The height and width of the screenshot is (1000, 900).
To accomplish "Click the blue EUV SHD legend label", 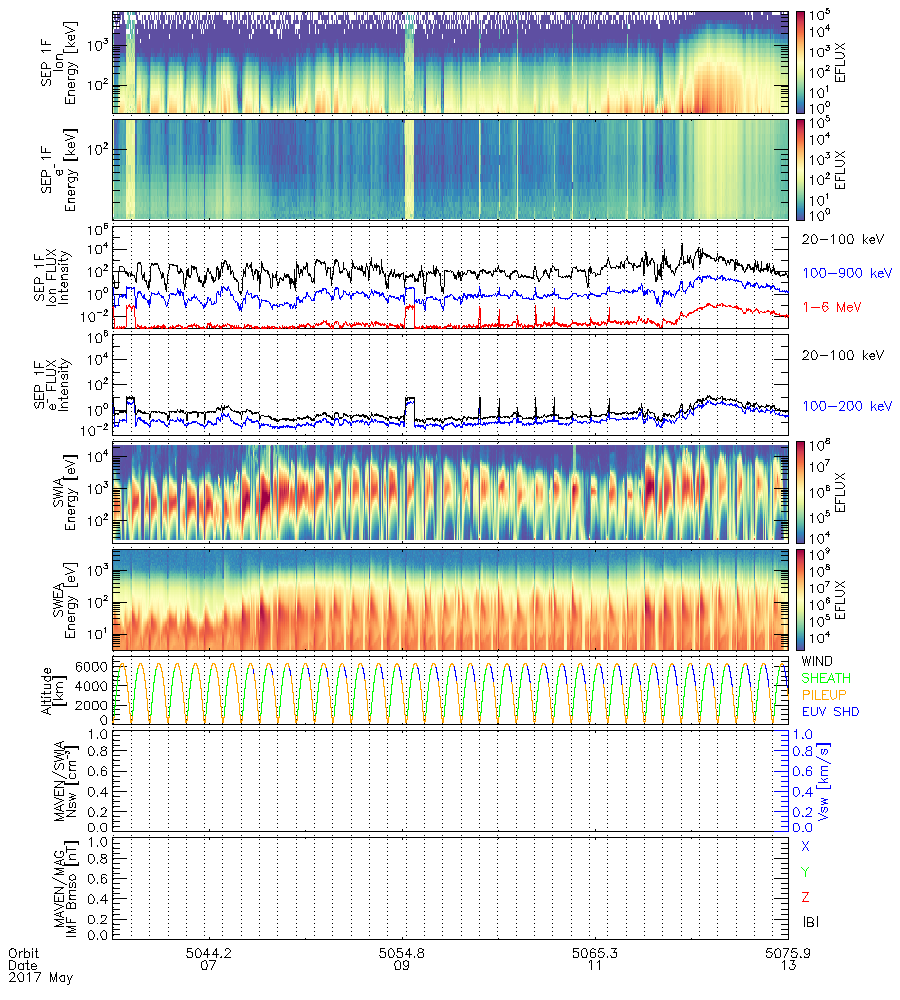I will (828, 712).
